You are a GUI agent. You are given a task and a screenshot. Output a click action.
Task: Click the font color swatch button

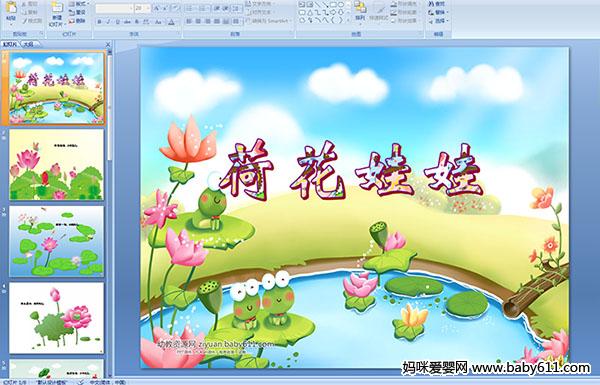[x=171, y=22]
